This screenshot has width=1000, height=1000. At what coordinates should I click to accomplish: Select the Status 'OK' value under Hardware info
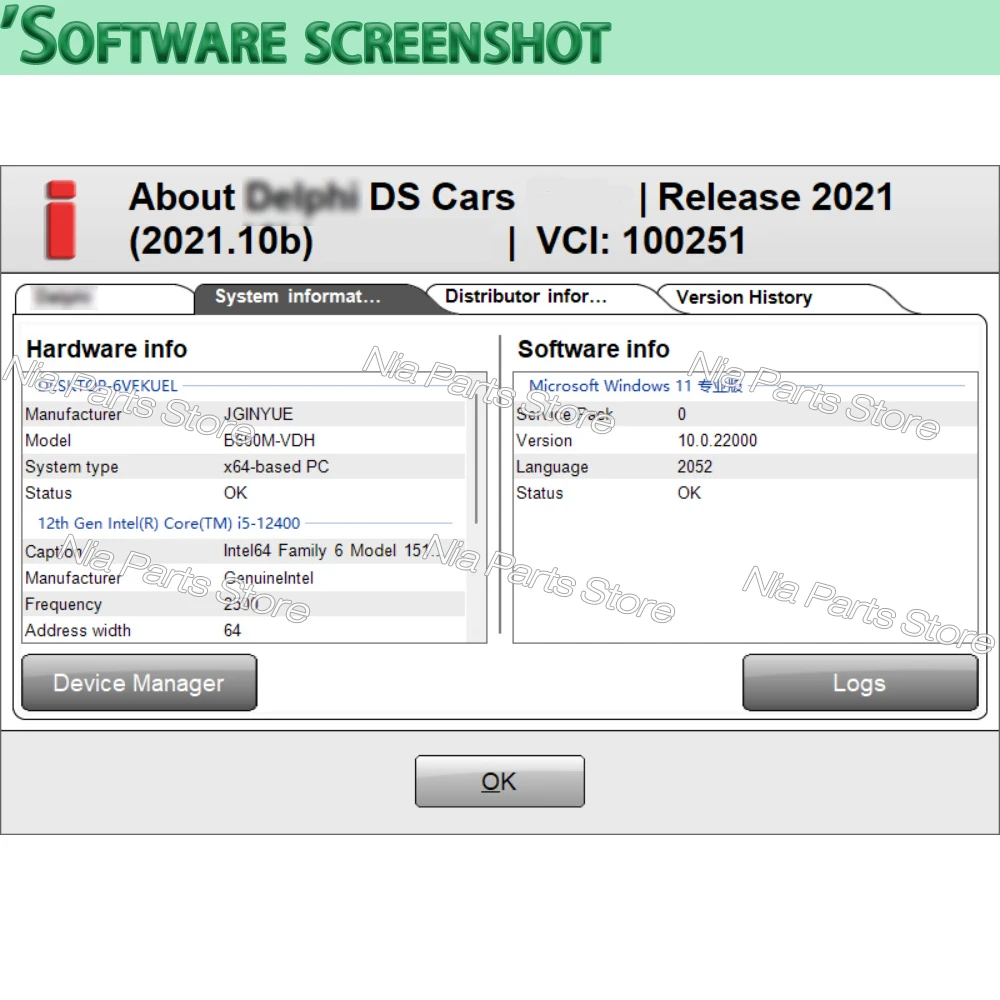coord(235,493)
